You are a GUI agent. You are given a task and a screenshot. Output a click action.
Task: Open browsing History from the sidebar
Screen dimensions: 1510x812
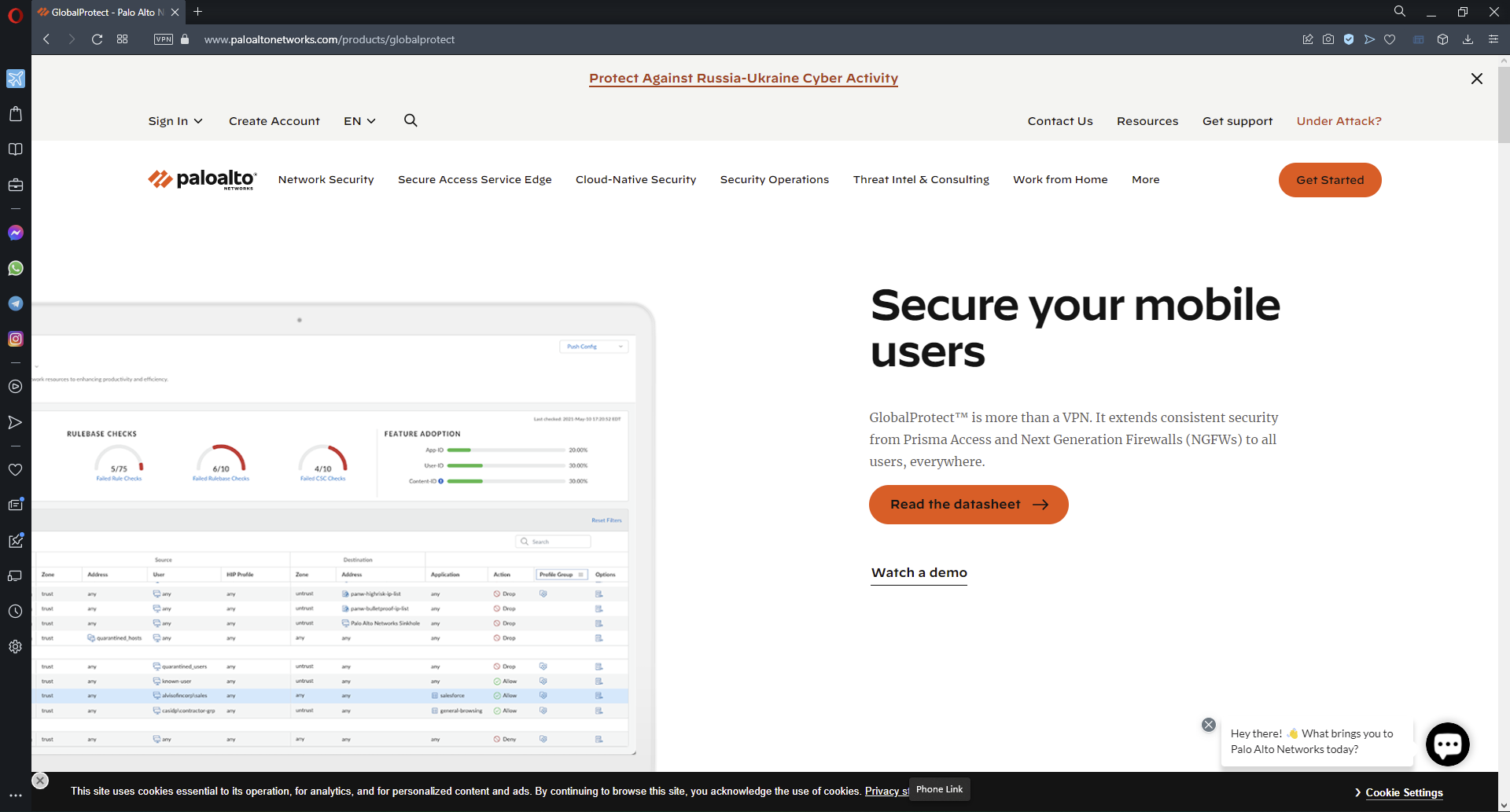16,611
